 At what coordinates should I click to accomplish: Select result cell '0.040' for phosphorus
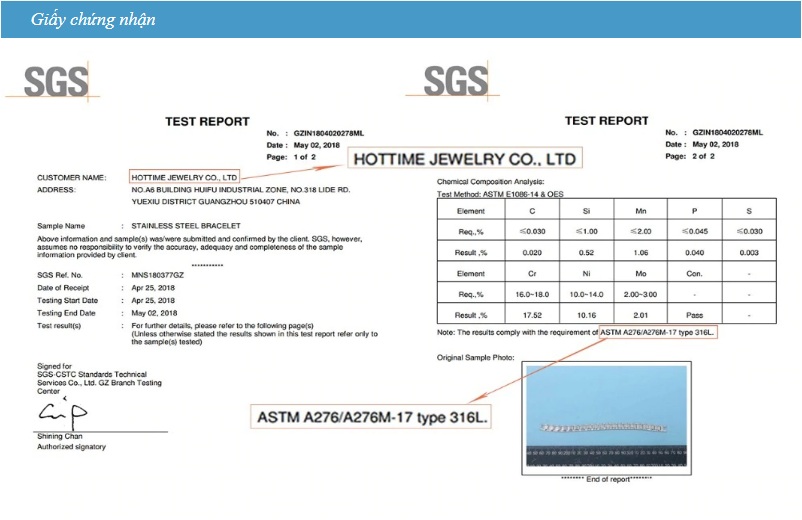(x=695, y=253)
